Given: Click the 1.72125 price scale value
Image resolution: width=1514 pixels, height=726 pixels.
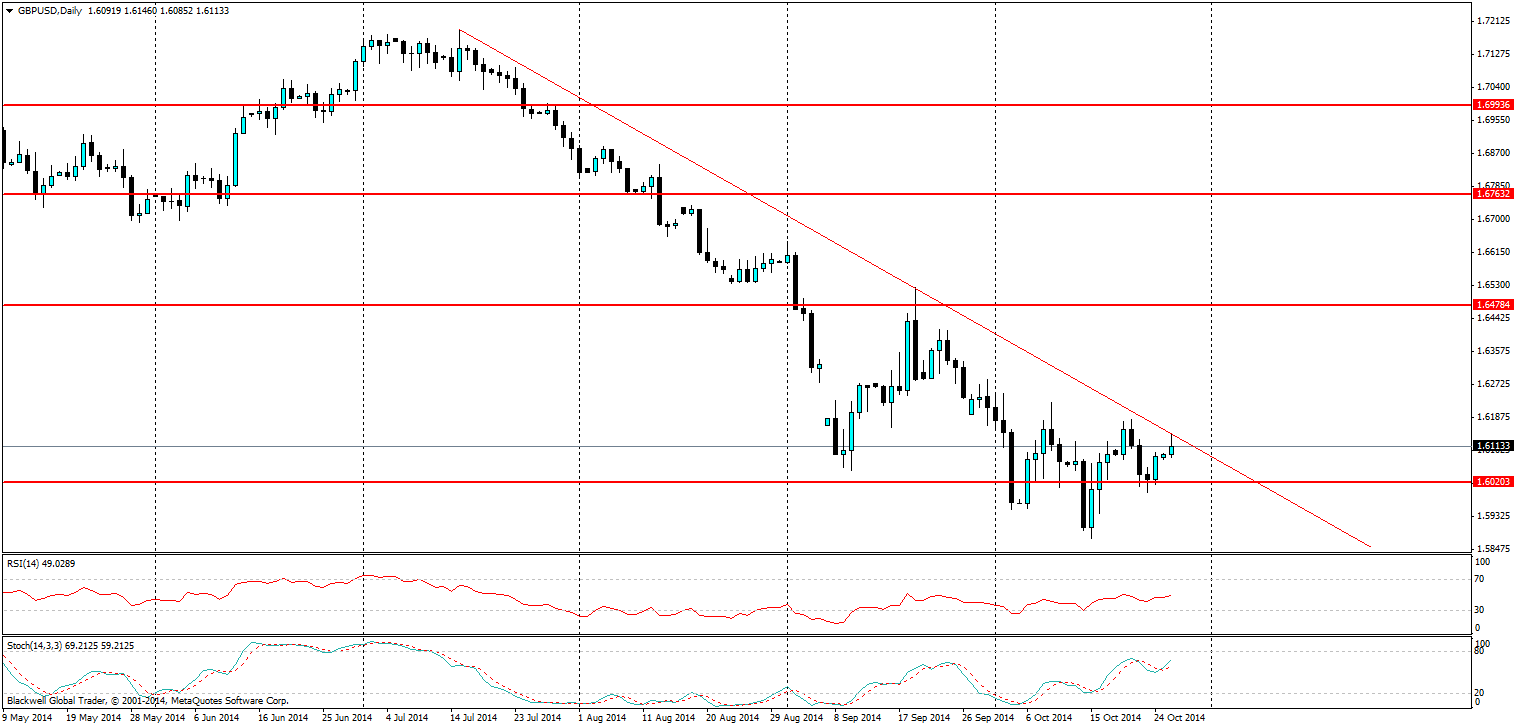Looking at the screenshot, I should point(1492,20).
